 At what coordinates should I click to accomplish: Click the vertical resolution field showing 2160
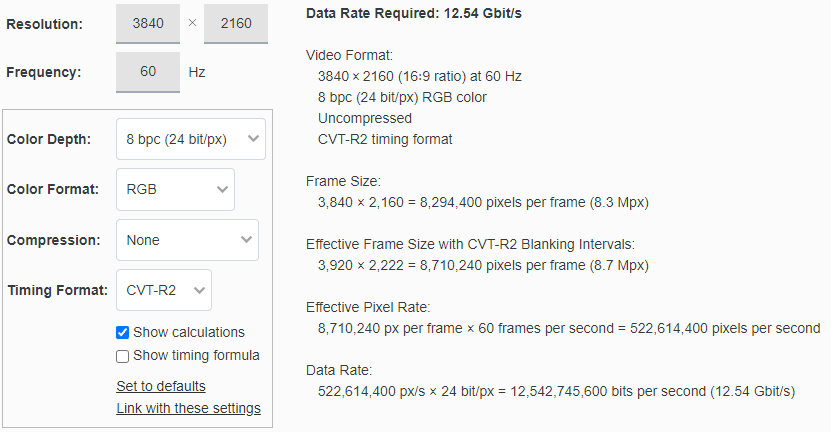(x=235, y=23)
